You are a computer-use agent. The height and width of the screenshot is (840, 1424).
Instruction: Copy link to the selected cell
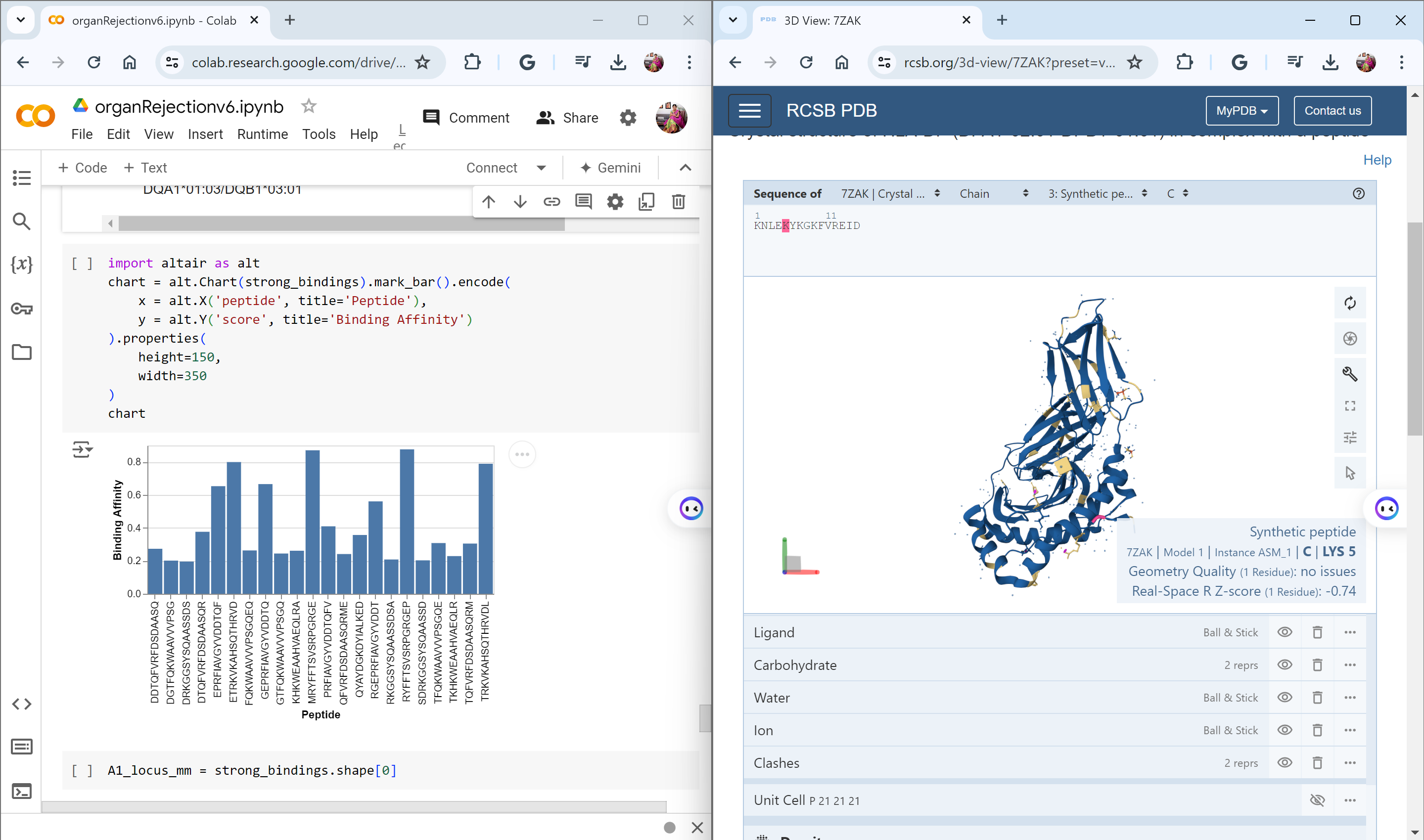(552, 202)
